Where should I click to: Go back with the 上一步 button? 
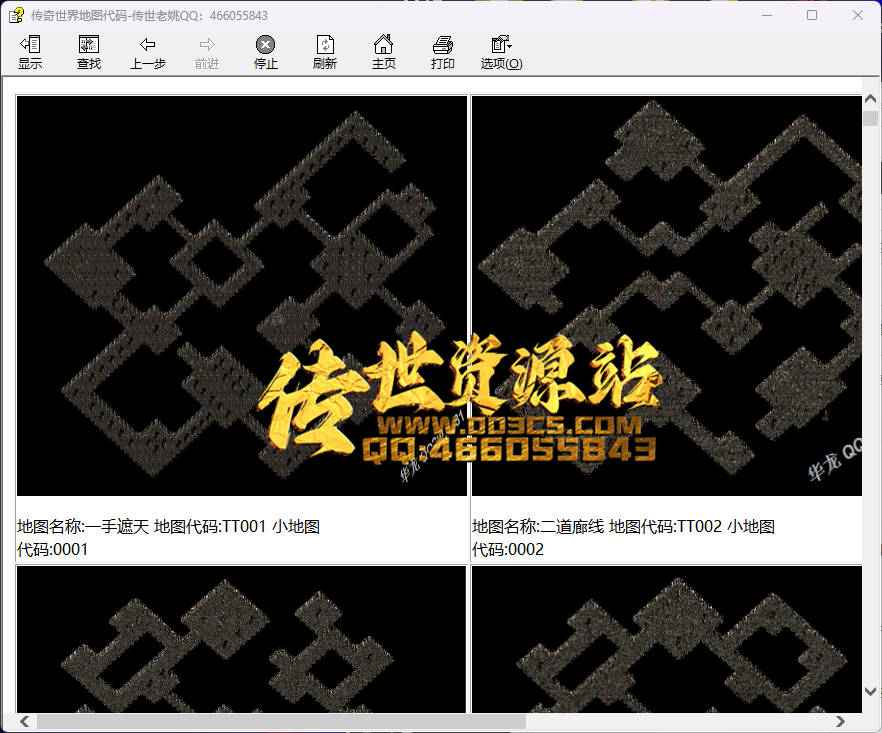148,52
